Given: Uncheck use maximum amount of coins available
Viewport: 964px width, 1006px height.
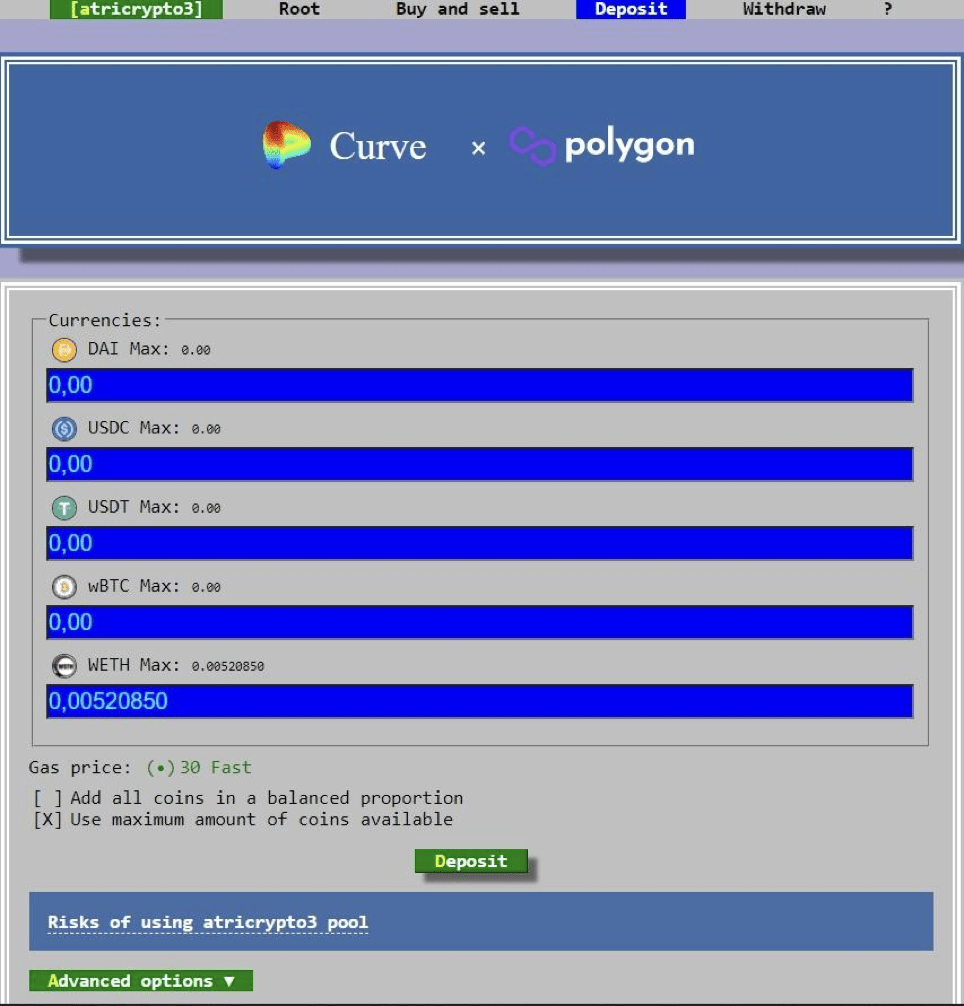Looking at the screenshot, I should [48, 819].
